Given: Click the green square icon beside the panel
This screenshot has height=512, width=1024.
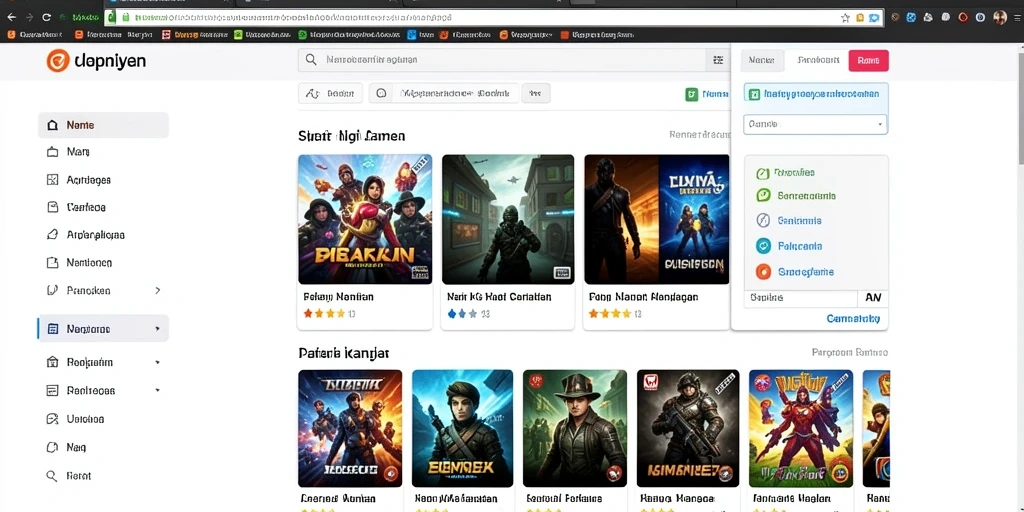Looking at the screenshot, I should (x=692, y=95).
